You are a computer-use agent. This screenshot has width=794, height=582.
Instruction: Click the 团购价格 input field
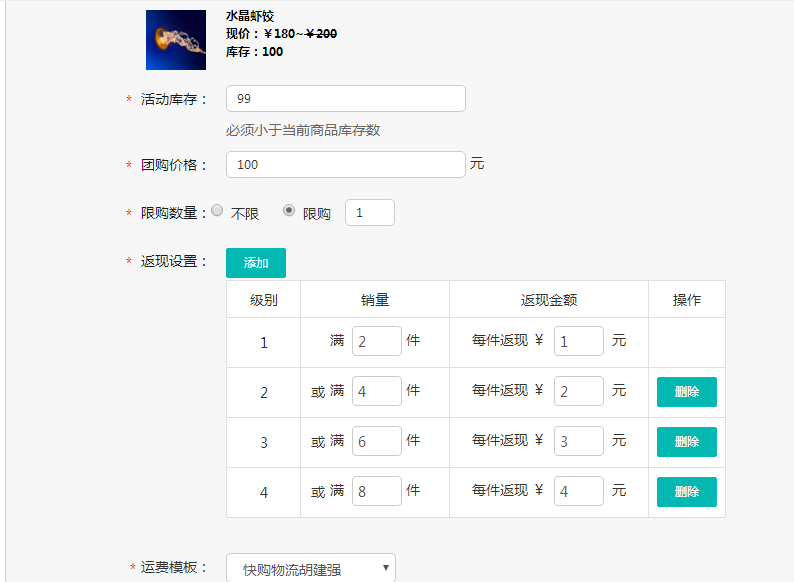(x=346, y=165)
